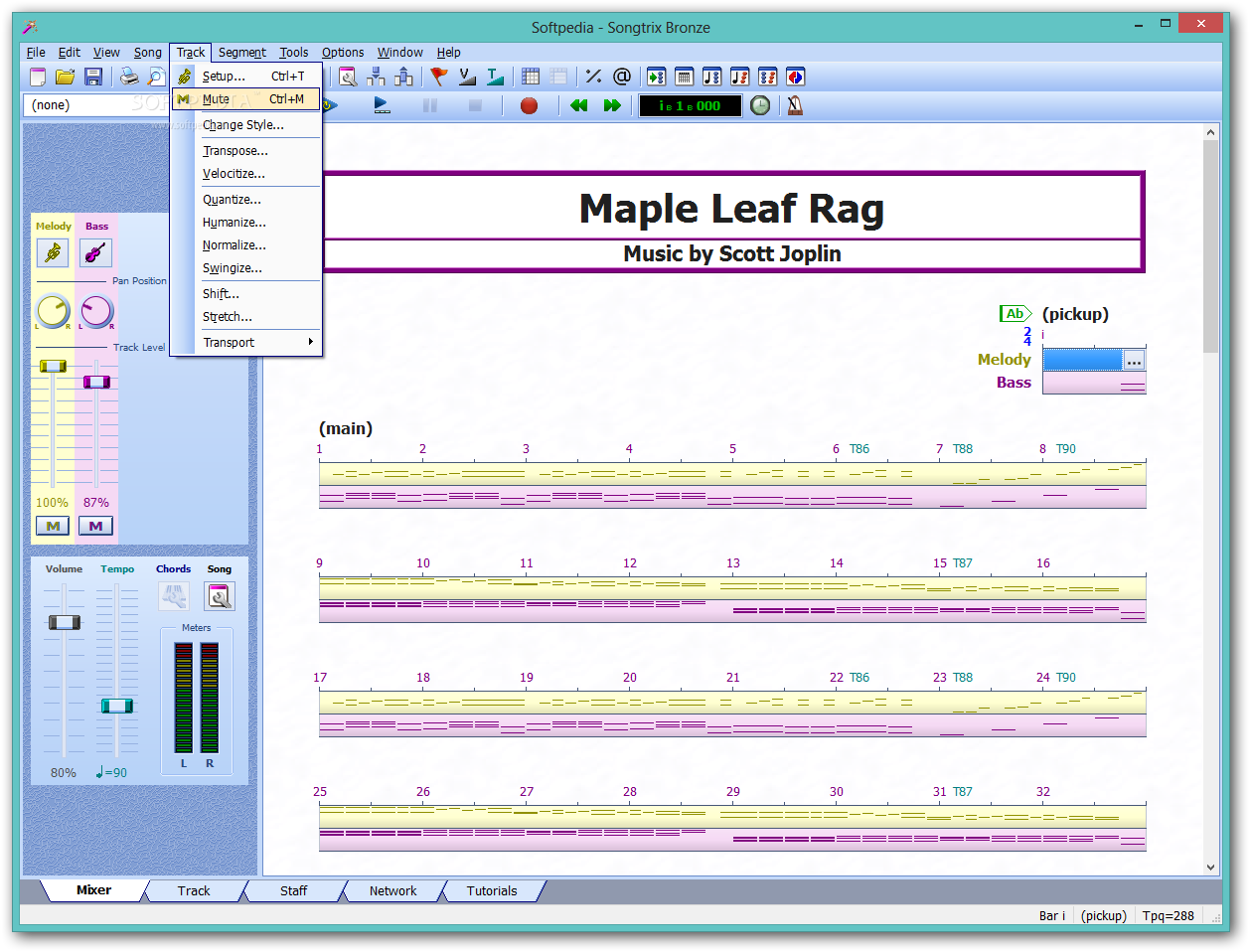
Task: Click the blue note staff view icon
Action: tap(711, 77)
